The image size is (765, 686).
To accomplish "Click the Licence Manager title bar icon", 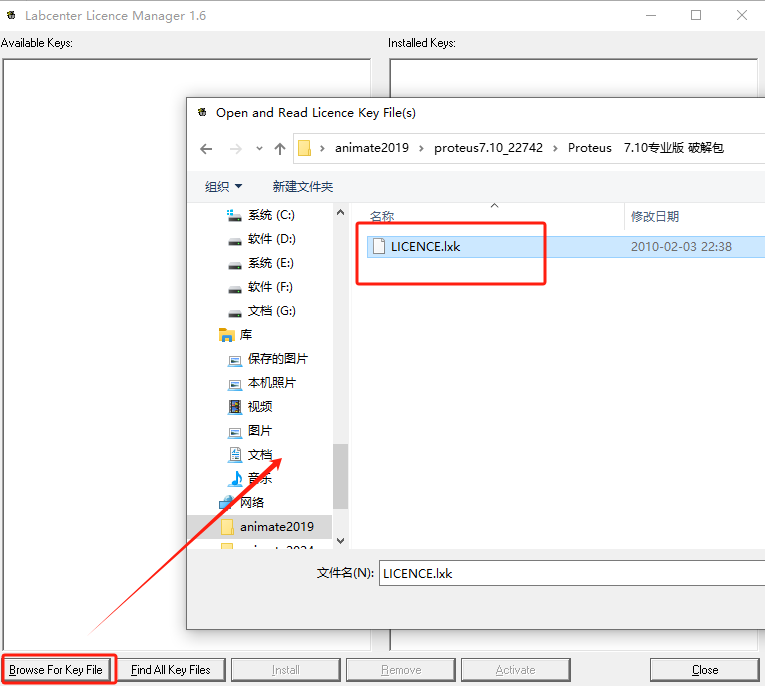I will click(x=11, y=15).
